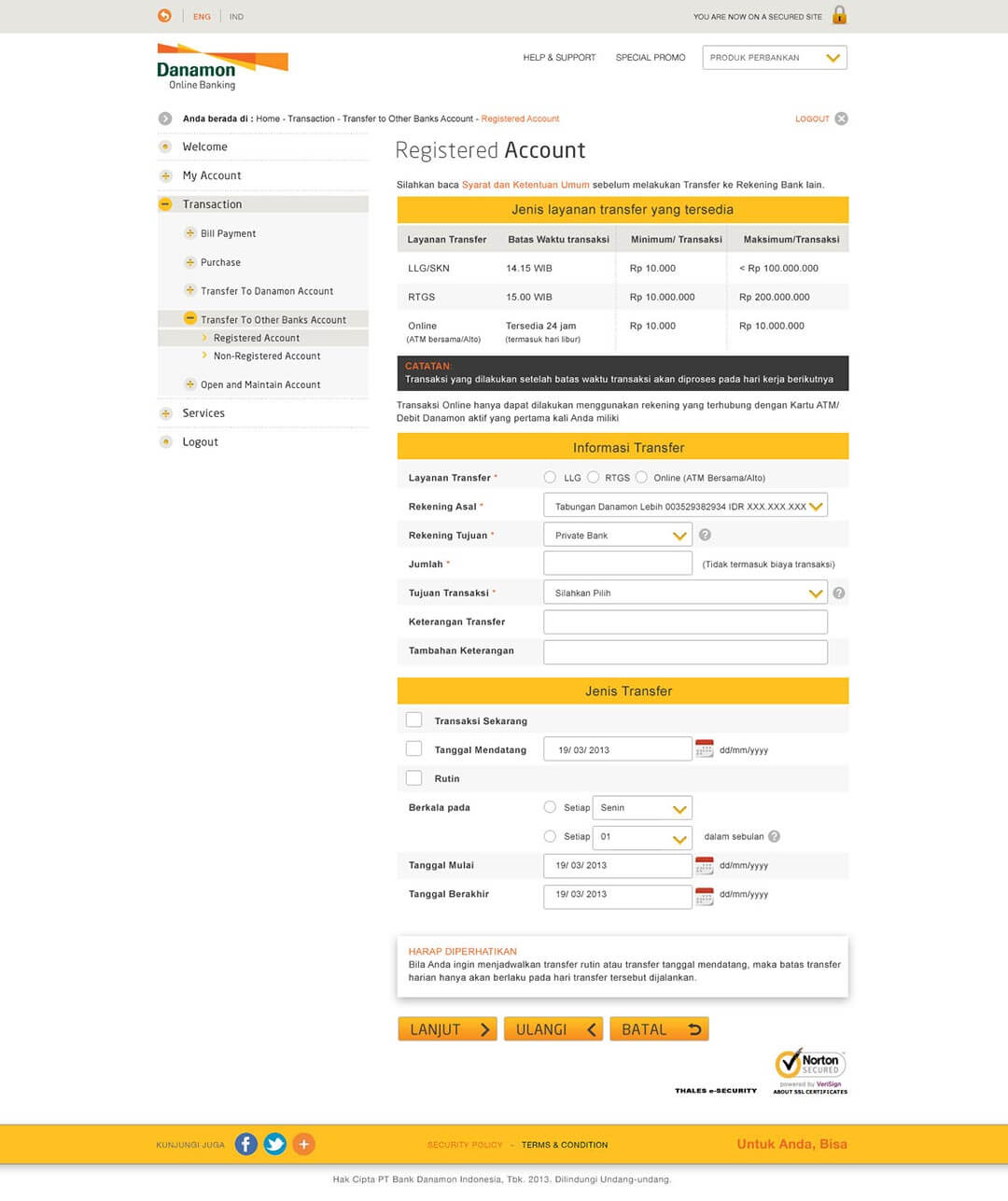Viewport: 1008px width, 1201px height.
Task: Click the help icon beside Tujuan Transaksi
Action: click(x=837, y=592)
